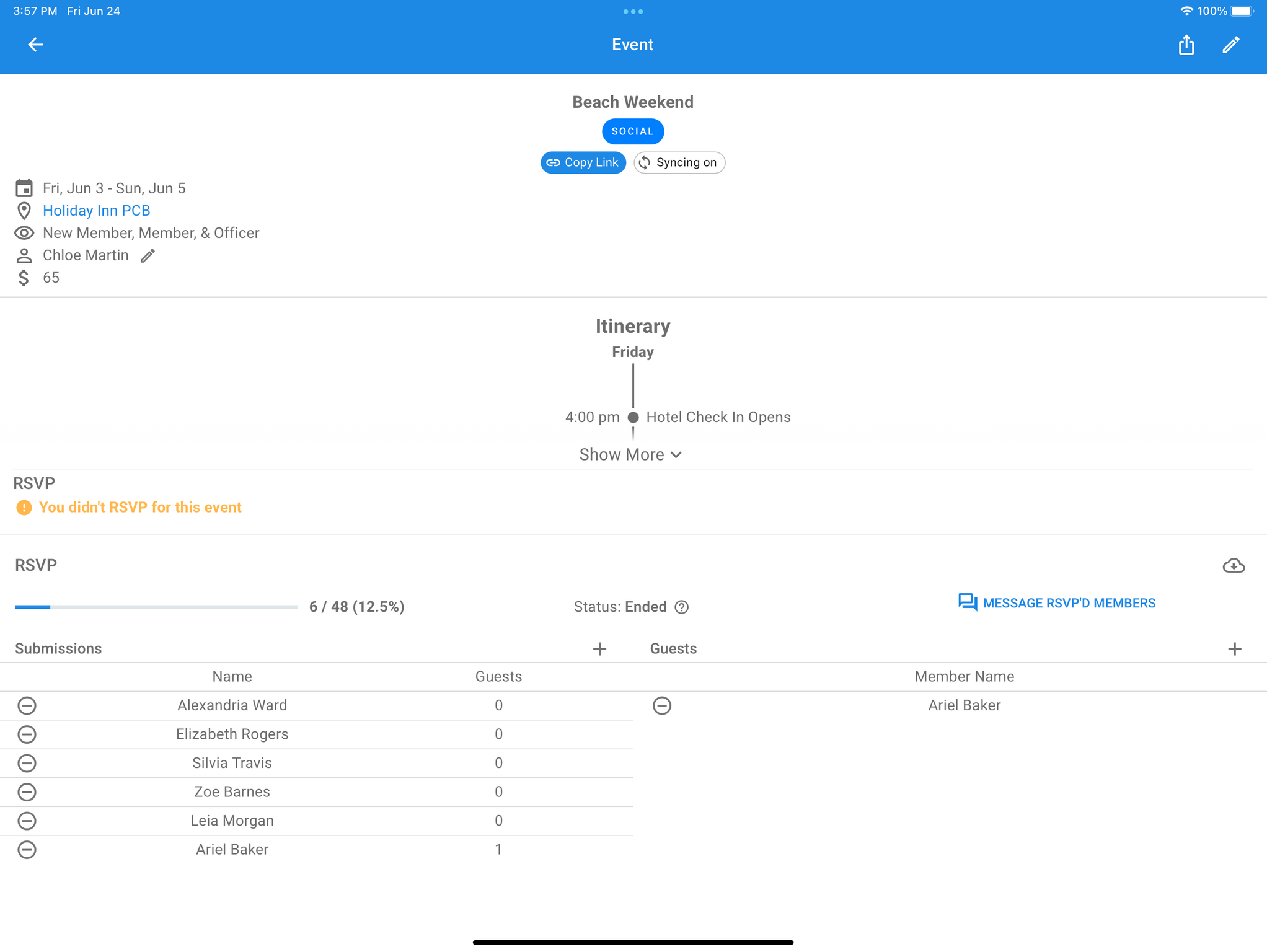Edit organizer Chloe Martin pencil icon
Screen dimensions: 1267x952
click(x=148, y=255)
